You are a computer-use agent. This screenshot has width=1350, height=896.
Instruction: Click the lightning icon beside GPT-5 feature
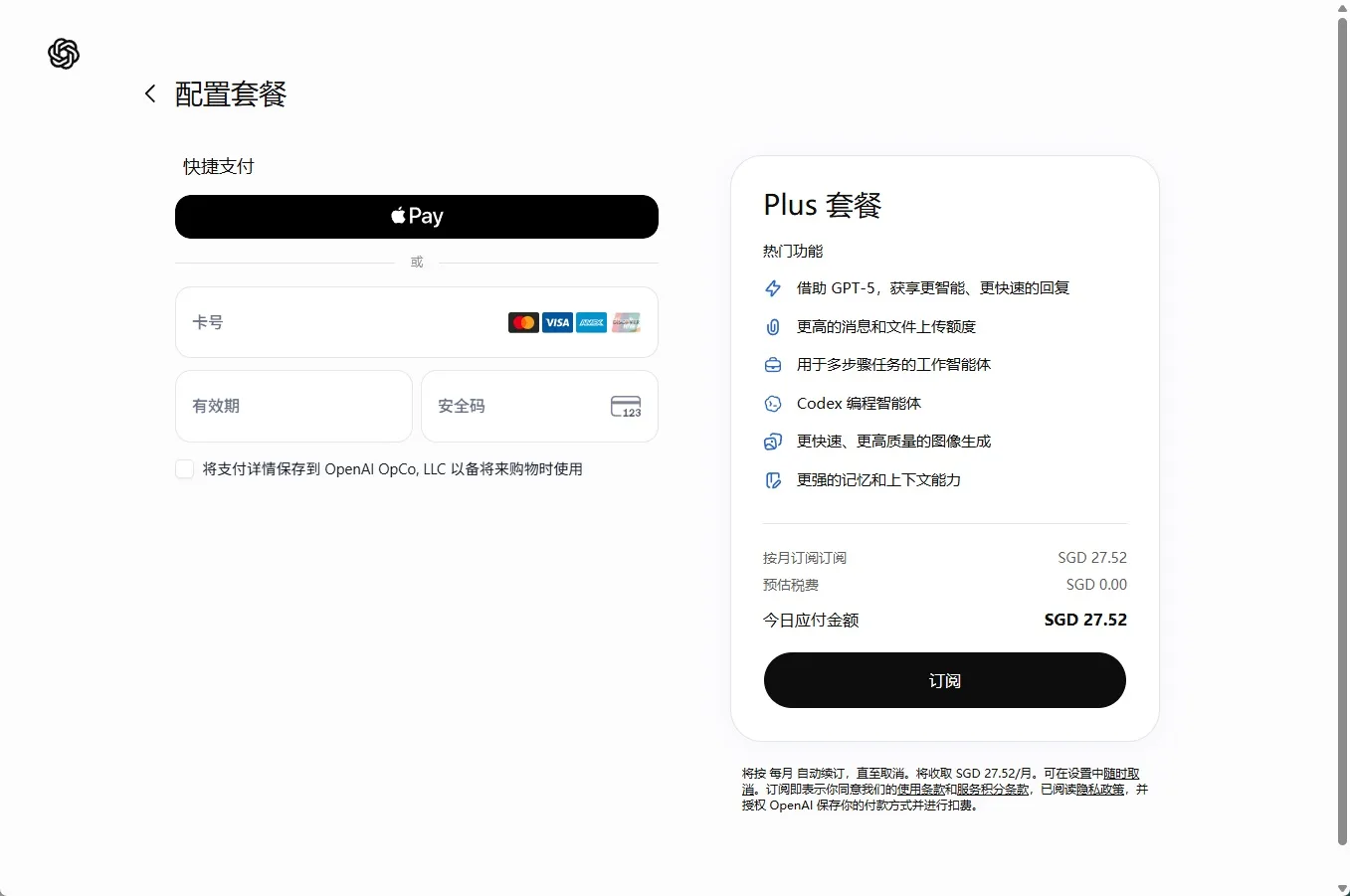(773, 288)
